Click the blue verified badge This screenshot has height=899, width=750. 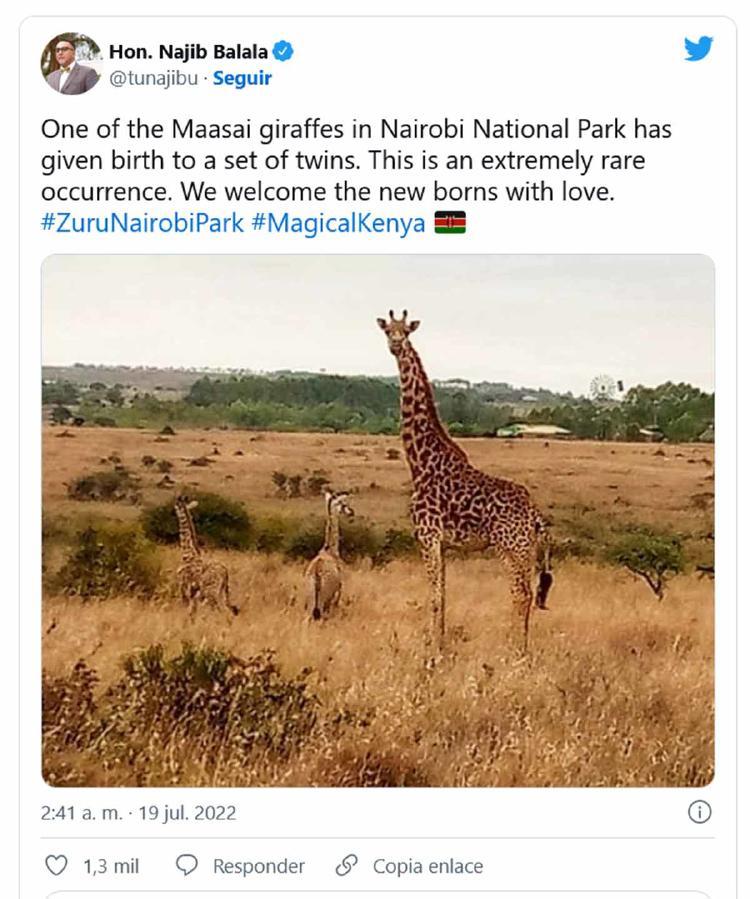[283, 52]
